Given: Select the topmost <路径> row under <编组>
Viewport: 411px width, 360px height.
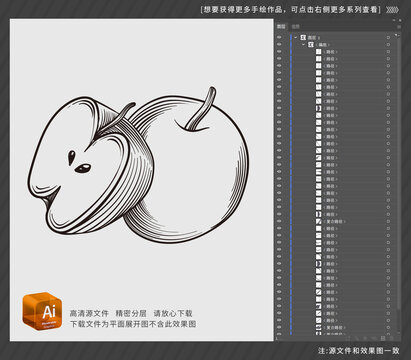Looking at the screenshot, I should point(330,52).
